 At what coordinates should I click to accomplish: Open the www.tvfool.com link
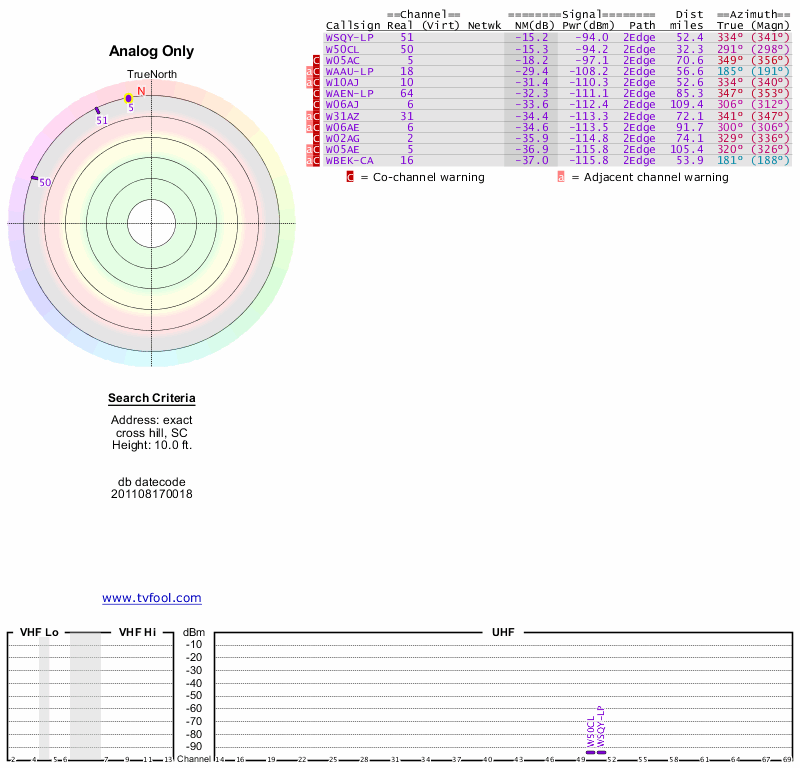point(152,598)
